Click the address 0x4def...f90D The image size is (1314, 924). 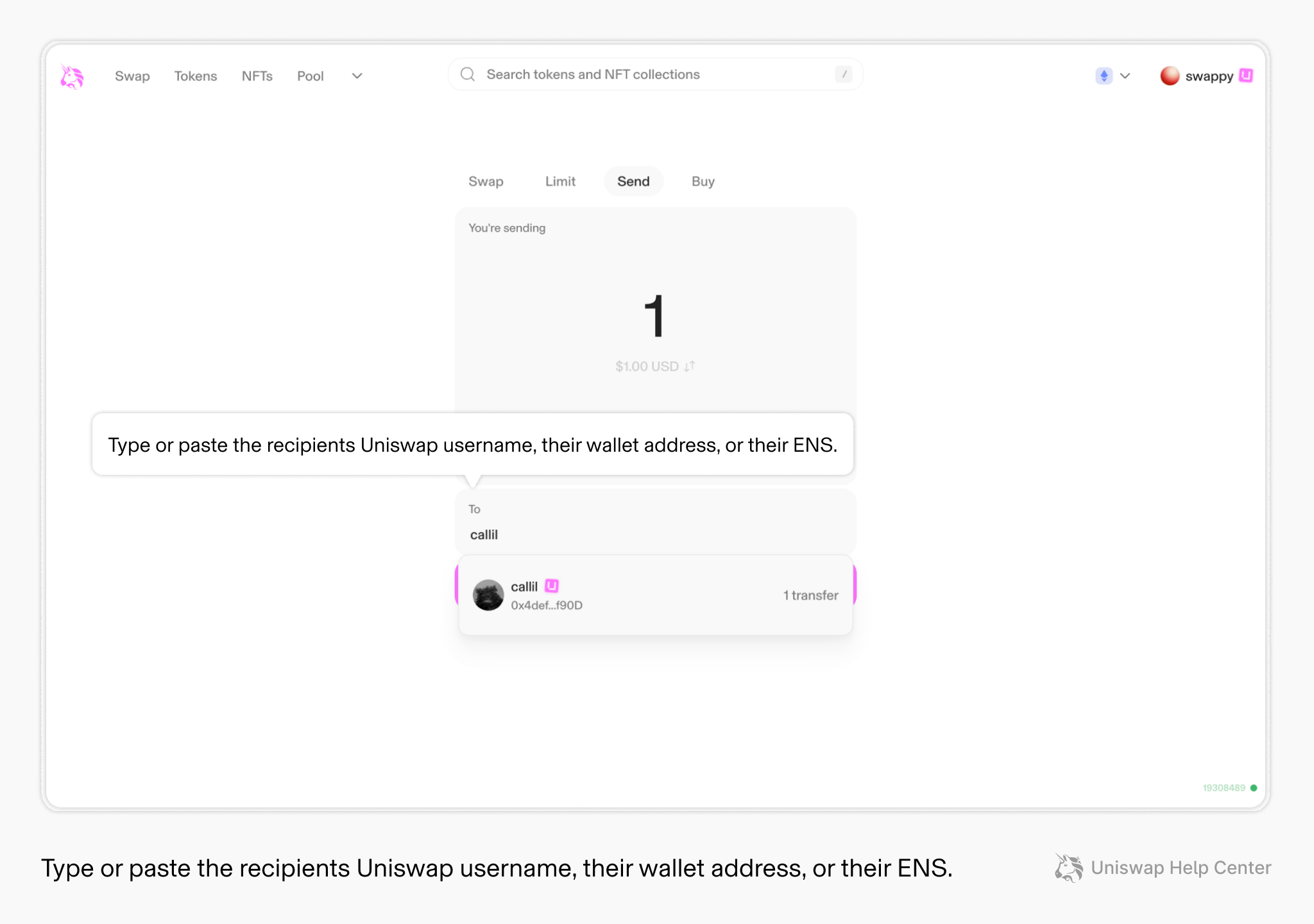coord(547,605)
